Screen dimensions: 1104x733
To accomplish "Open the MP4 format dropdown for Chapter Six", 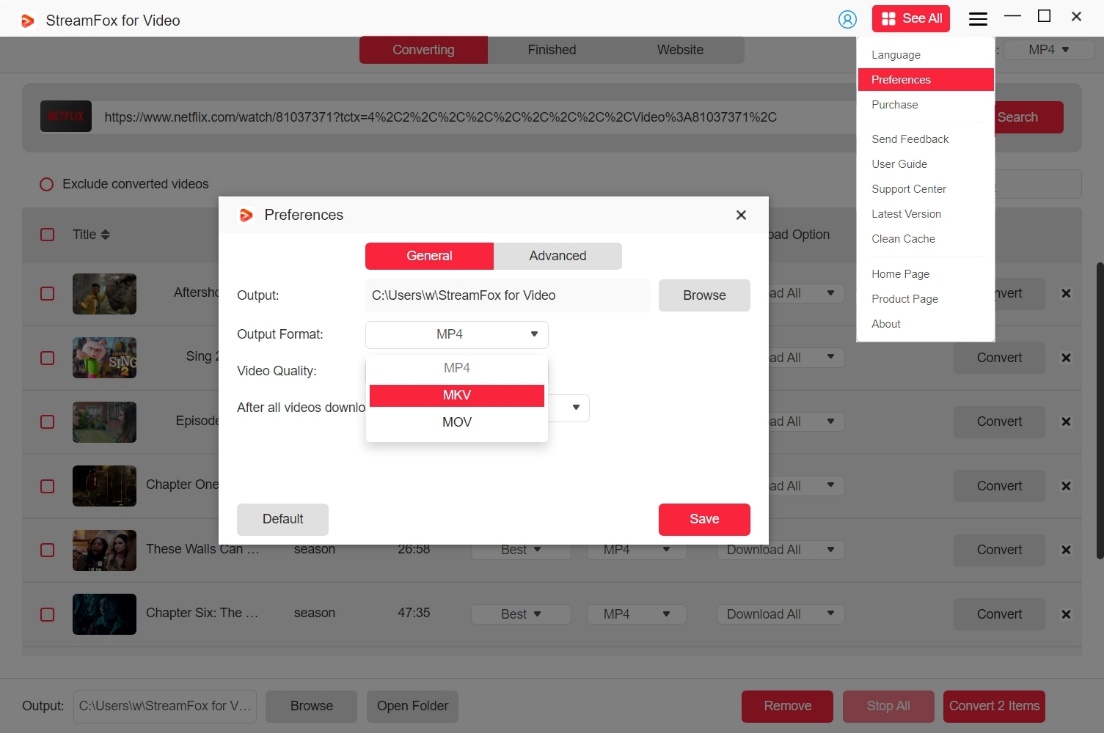I will coord(636,614).
